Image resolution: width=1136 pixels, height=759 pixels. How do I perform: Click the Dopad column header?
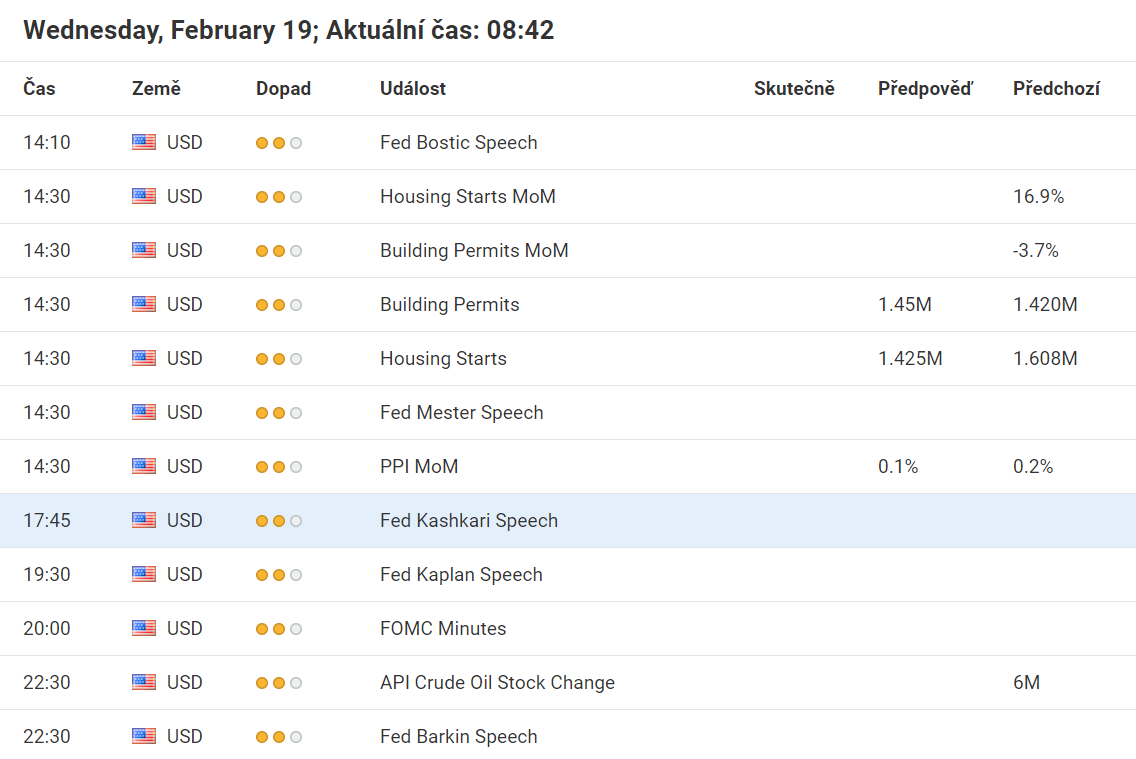click(283, 88)
